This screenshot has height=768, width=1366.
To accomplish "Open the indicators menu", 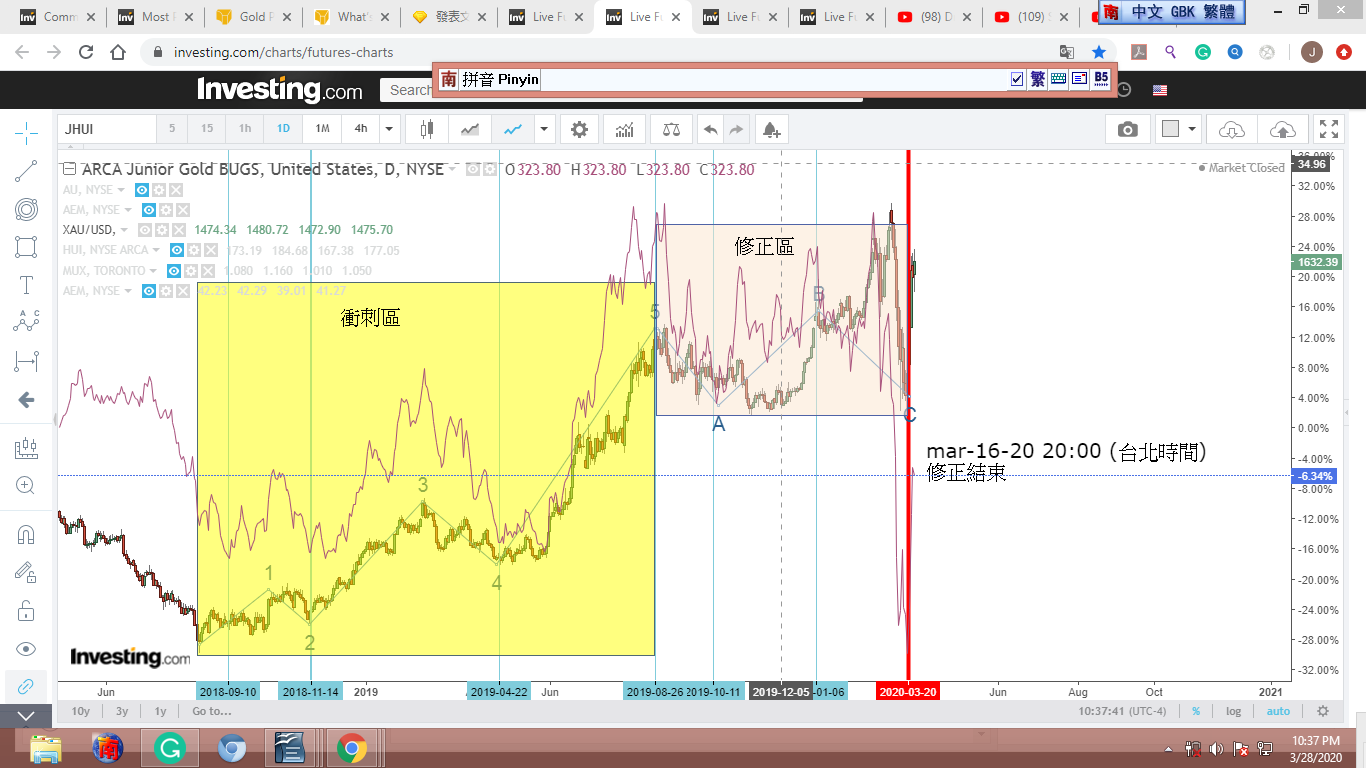I will [x=624, y=129].
